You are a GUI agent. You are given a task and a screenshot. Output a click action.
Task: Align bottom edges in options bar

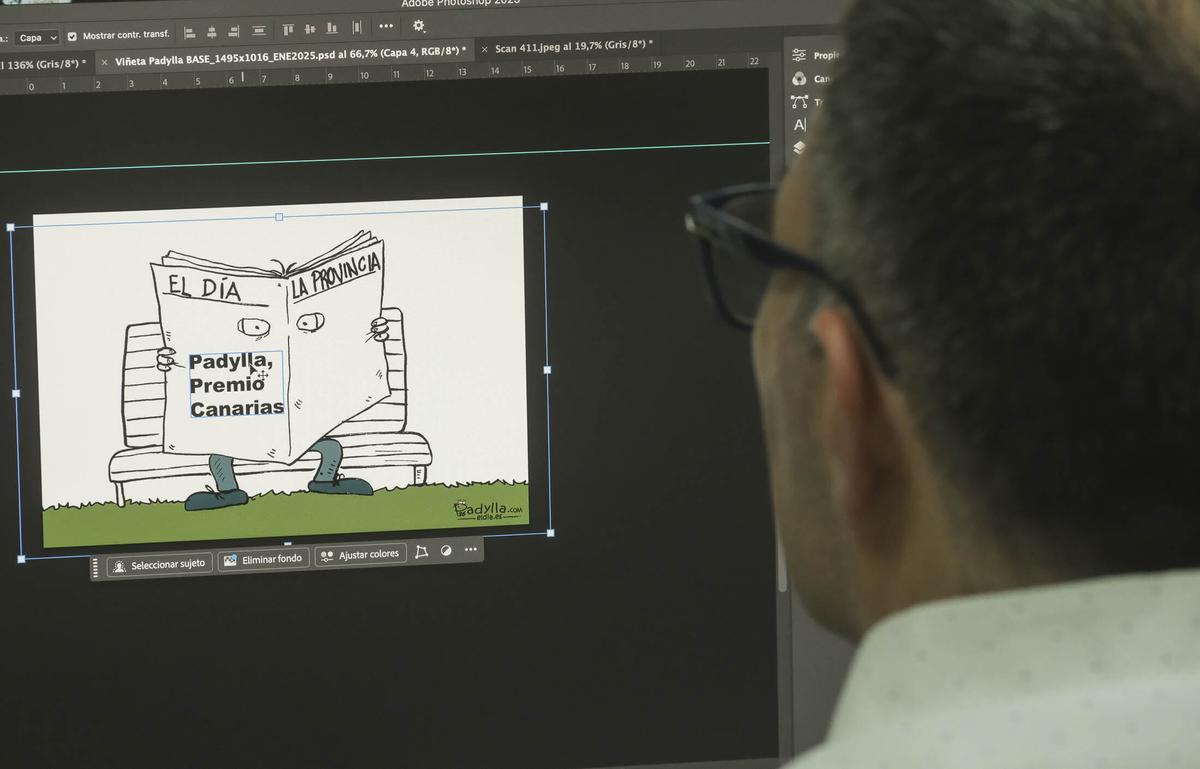point(332,28)
